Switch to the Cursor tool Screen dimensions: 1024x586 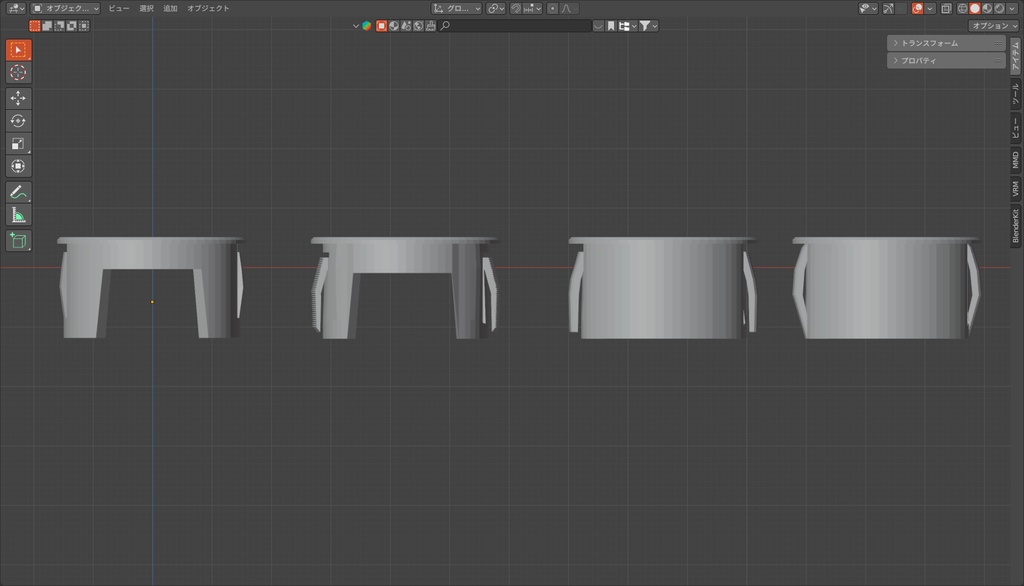17,72
